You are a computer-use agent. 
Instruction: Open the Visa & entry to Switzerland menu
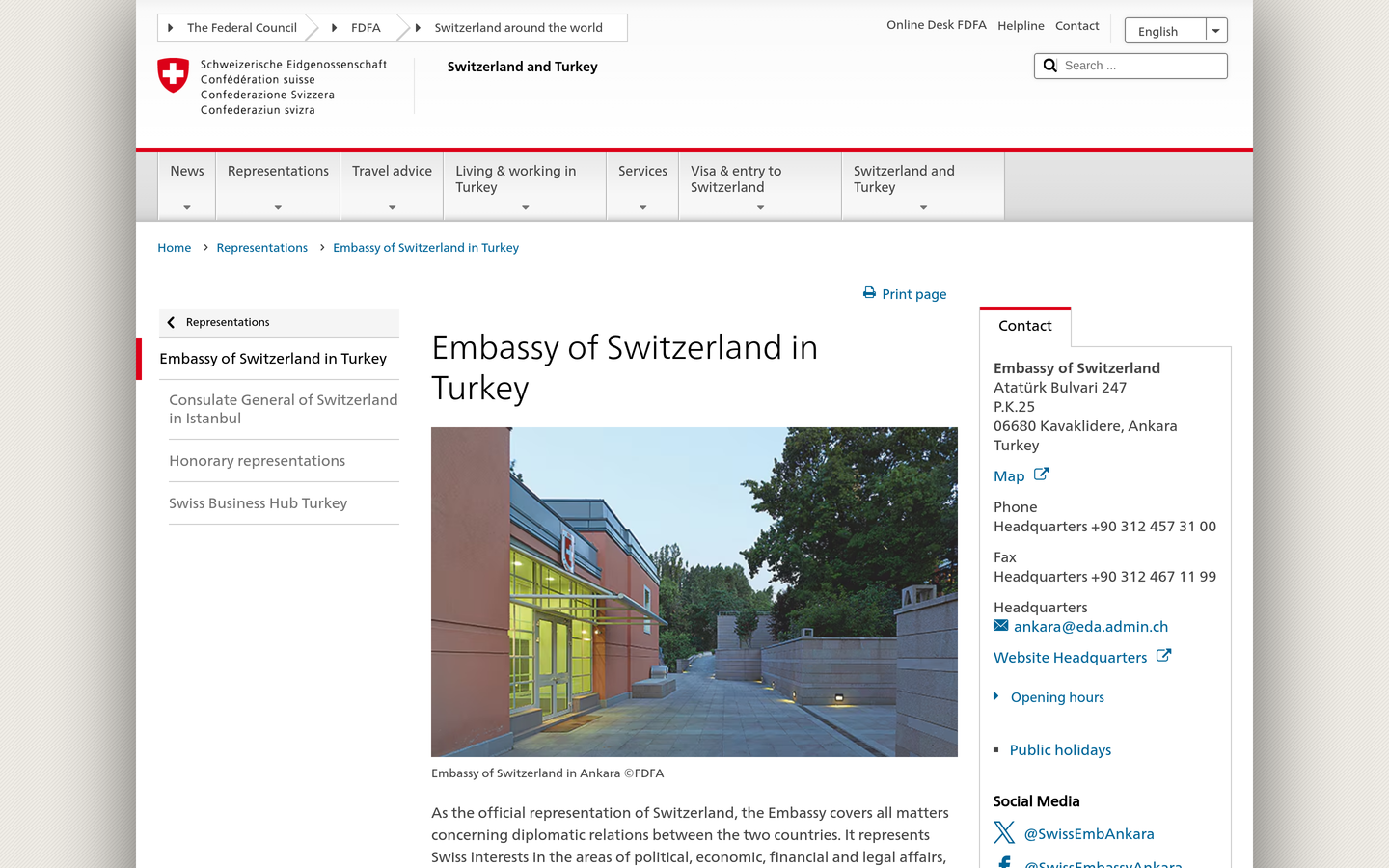click(760, 186)
